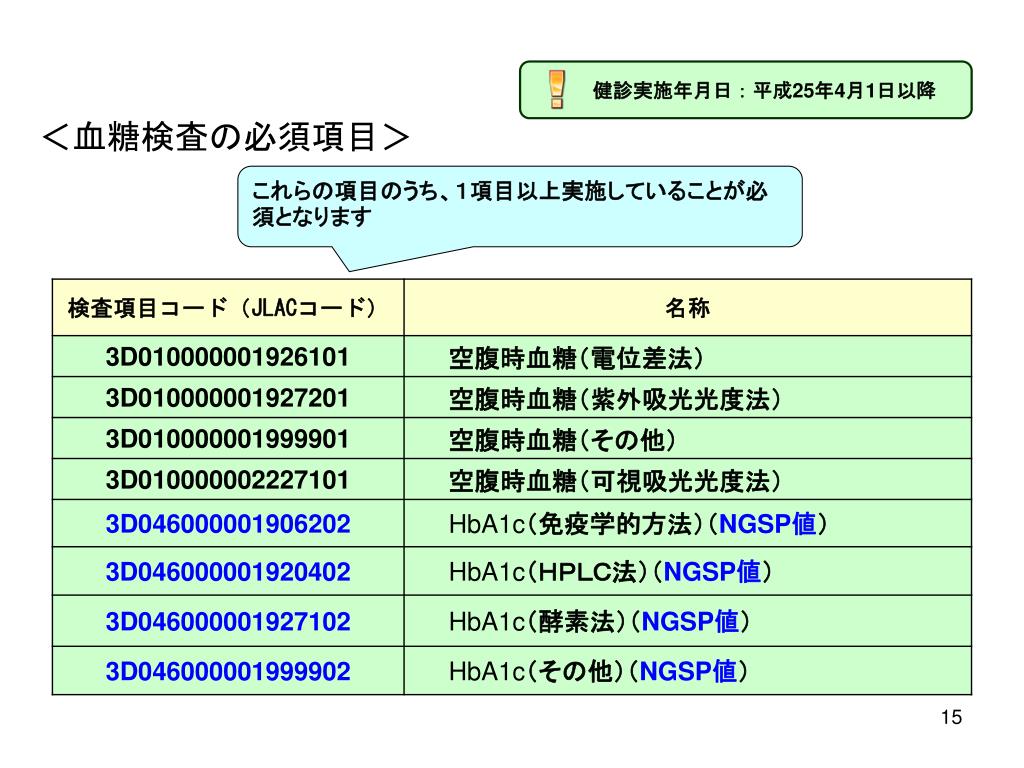The width and height of the screenshot is (1024, 768).
Task: Select blue code 3D046000001920402
Action: 228,572
